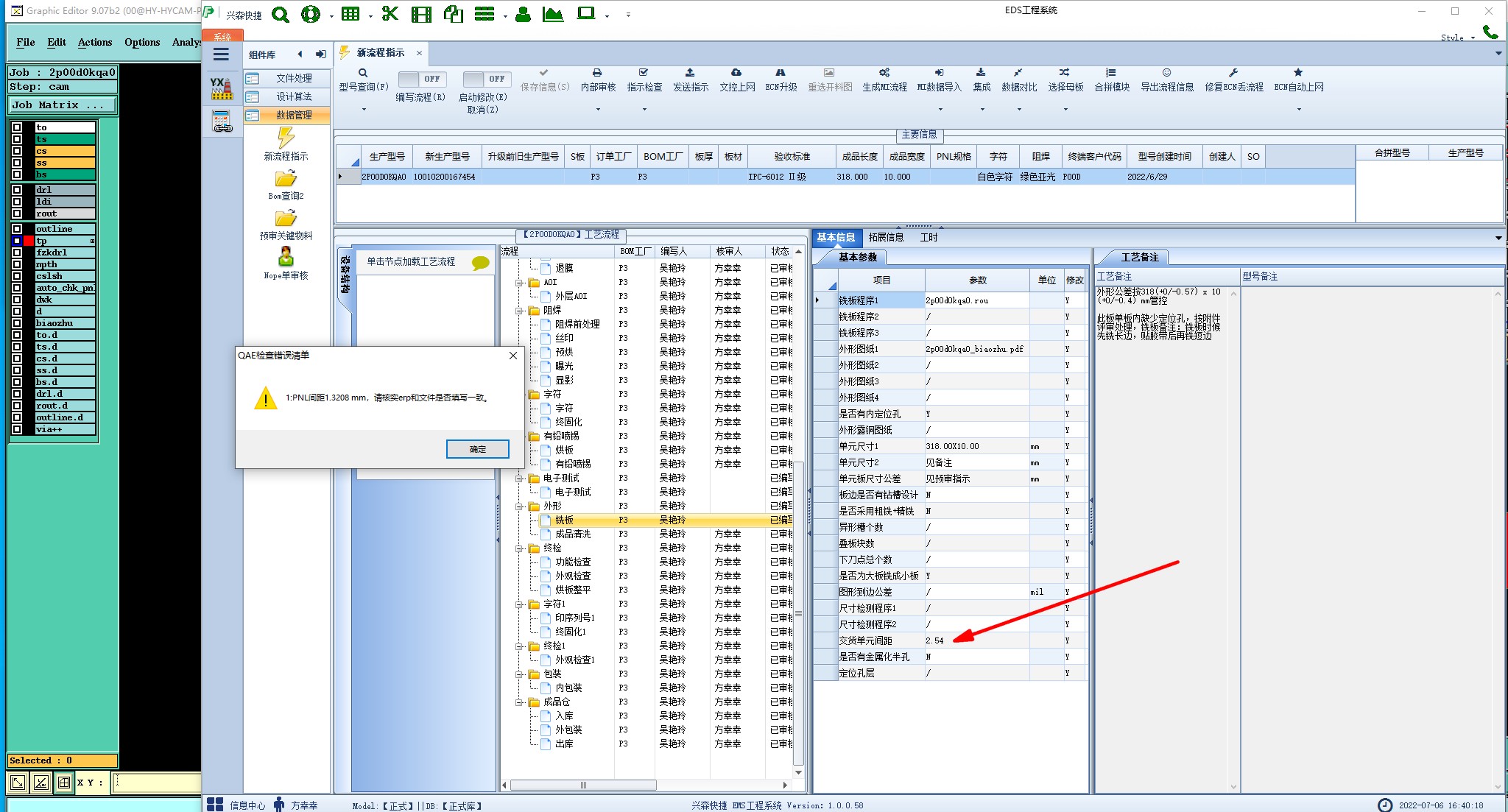1508x812 pixels.
Task: Open the Actions menu
Action: (95, 42)
